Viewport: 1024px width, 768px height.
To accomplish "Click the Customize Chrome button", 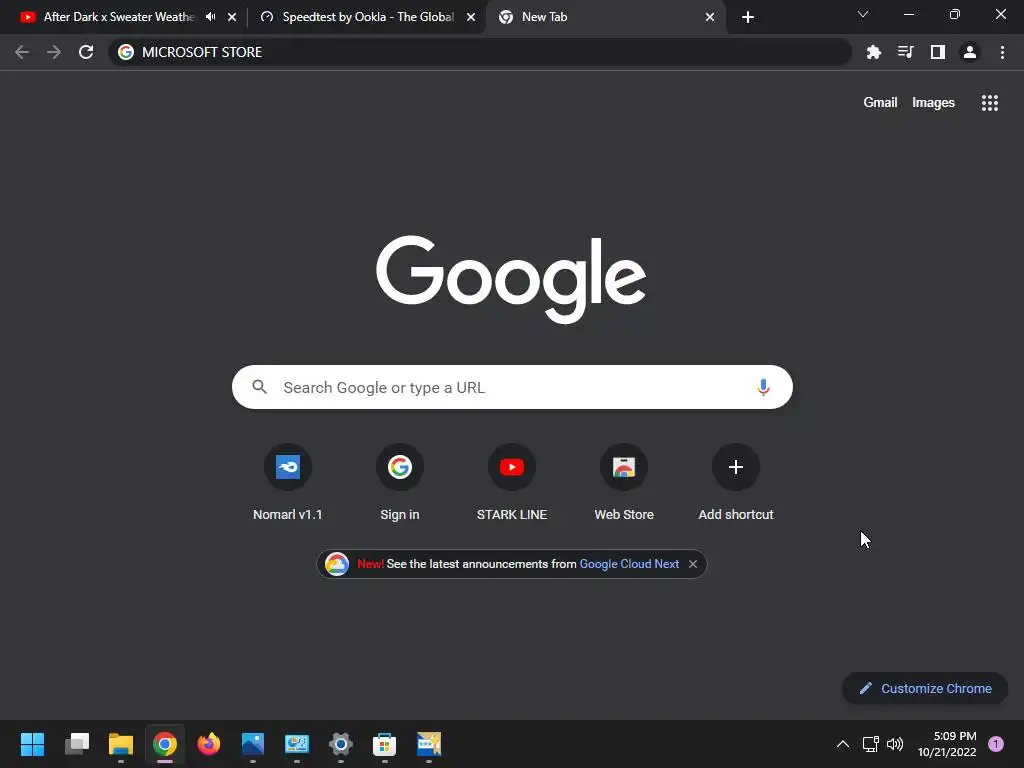I will point(925,688).
